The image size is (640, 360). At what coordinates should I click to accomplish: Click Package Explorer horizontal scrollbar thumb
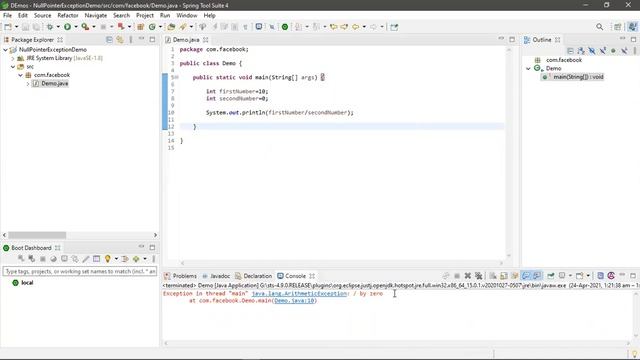coord(37,235)
